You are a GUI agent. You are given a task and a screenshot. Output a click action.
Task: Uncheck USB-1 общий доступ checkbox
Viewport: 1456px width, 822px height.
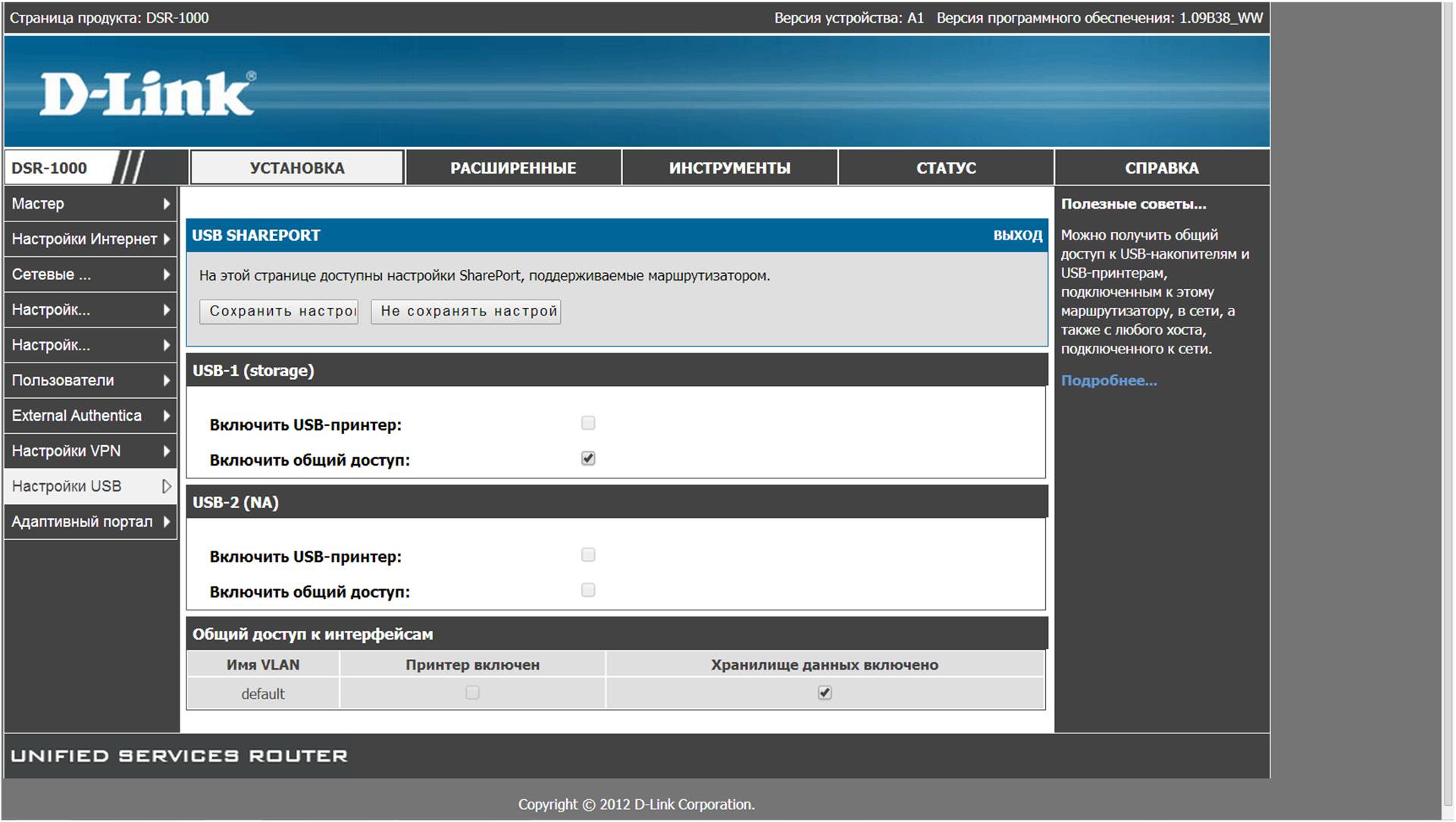(x=588, y=459)
